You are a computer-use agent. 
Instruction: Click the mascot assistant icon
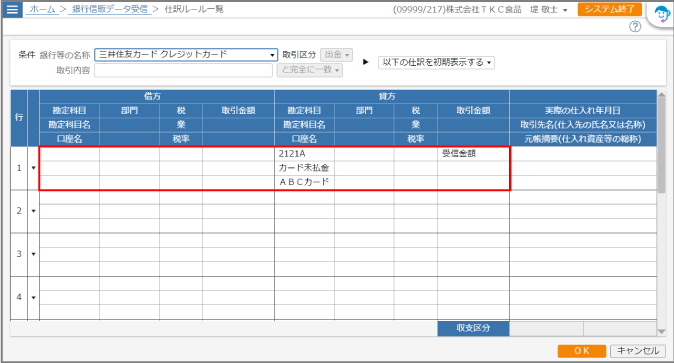[662, 14]
